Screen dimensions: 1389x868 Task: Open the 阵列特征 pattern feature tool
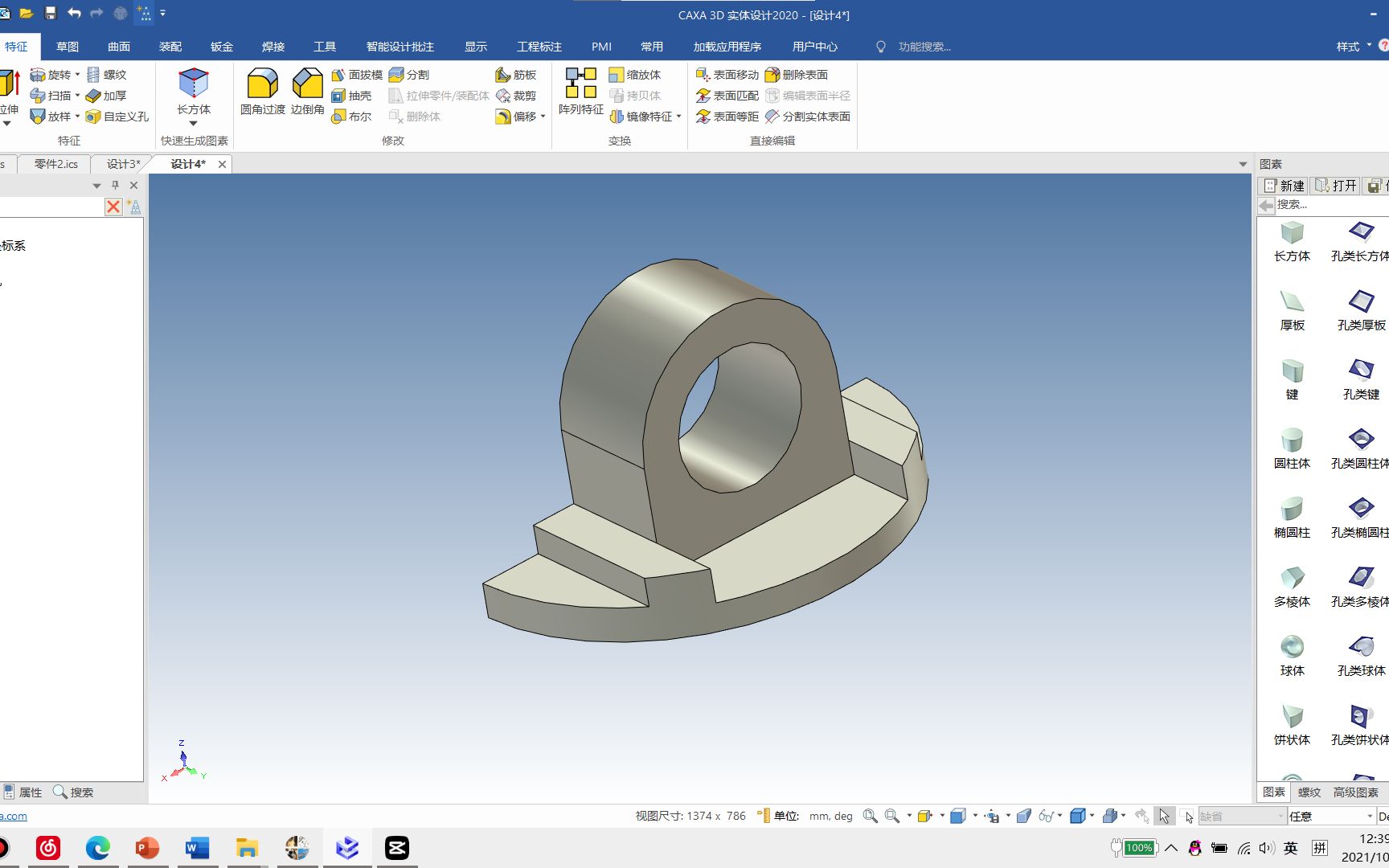coord(581,91)
